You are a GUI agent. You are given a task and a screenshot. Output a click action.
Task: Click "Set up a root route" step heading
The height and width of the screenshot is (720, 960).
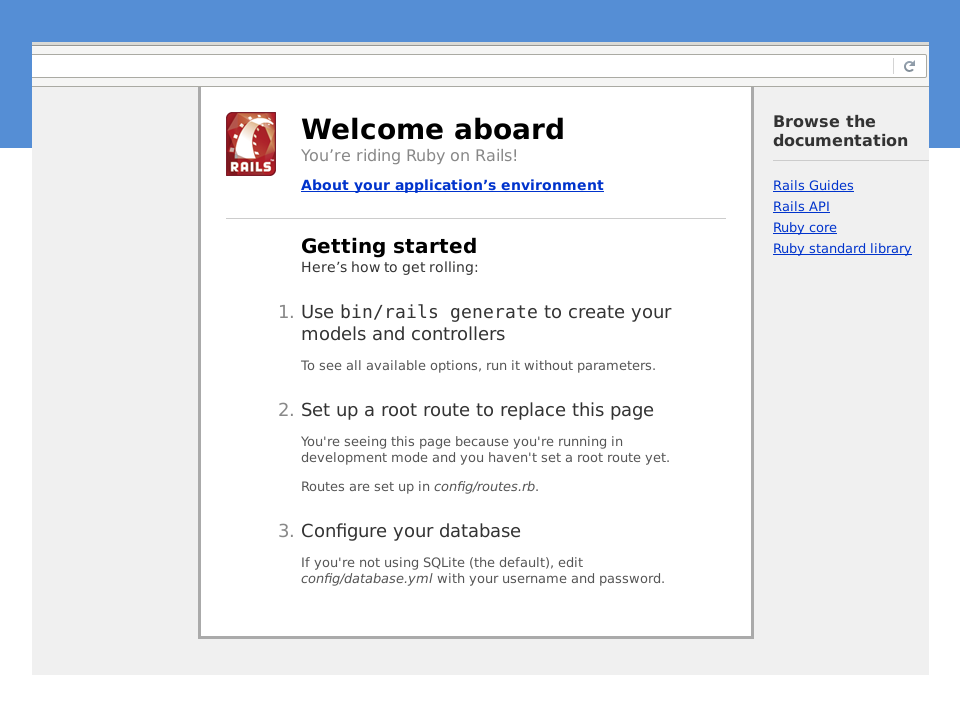point(477,410)
